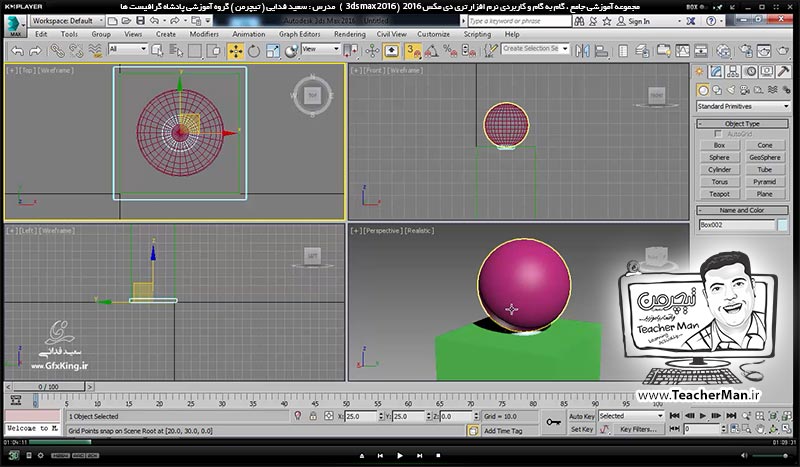Screen dimensions: 800x467
Task: Click the Select and Manipulate icon
Action: click(x=372, y=51)
